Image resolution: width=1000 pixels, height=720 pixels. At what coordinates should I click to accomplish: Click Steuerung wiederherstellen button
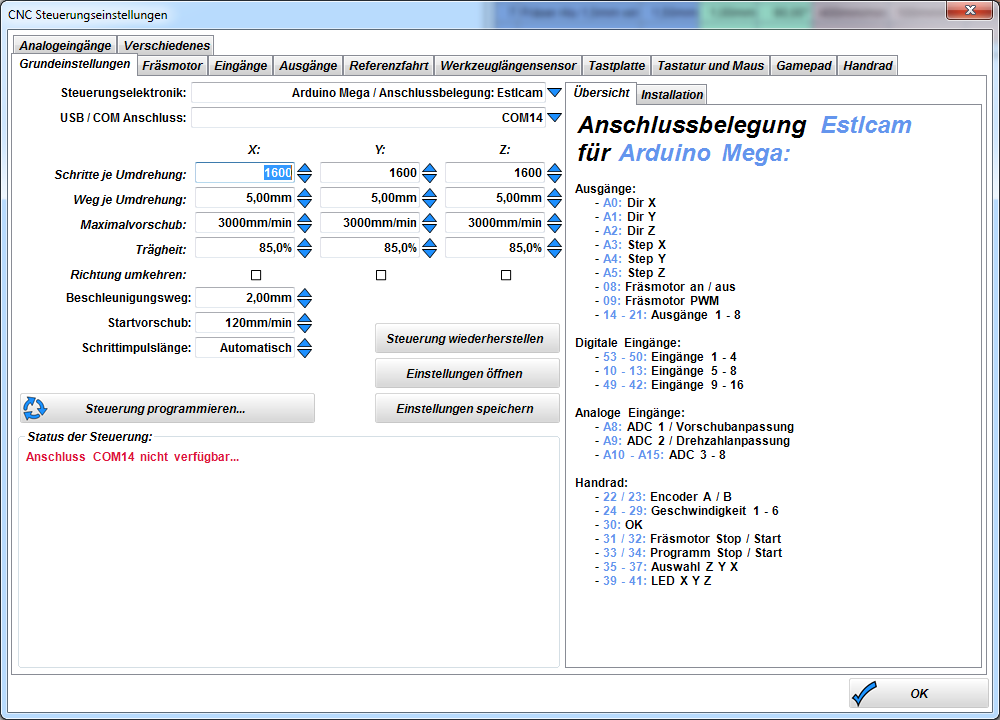(467, 339)
